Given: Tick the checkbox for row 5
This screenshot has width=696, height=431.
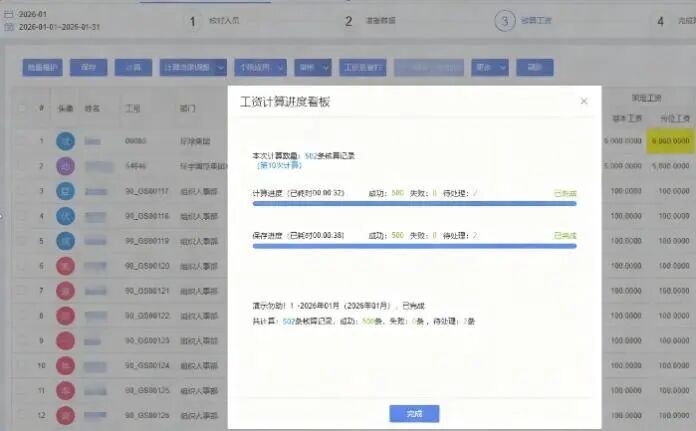Looking at the screenshot, I should [21, 241].
